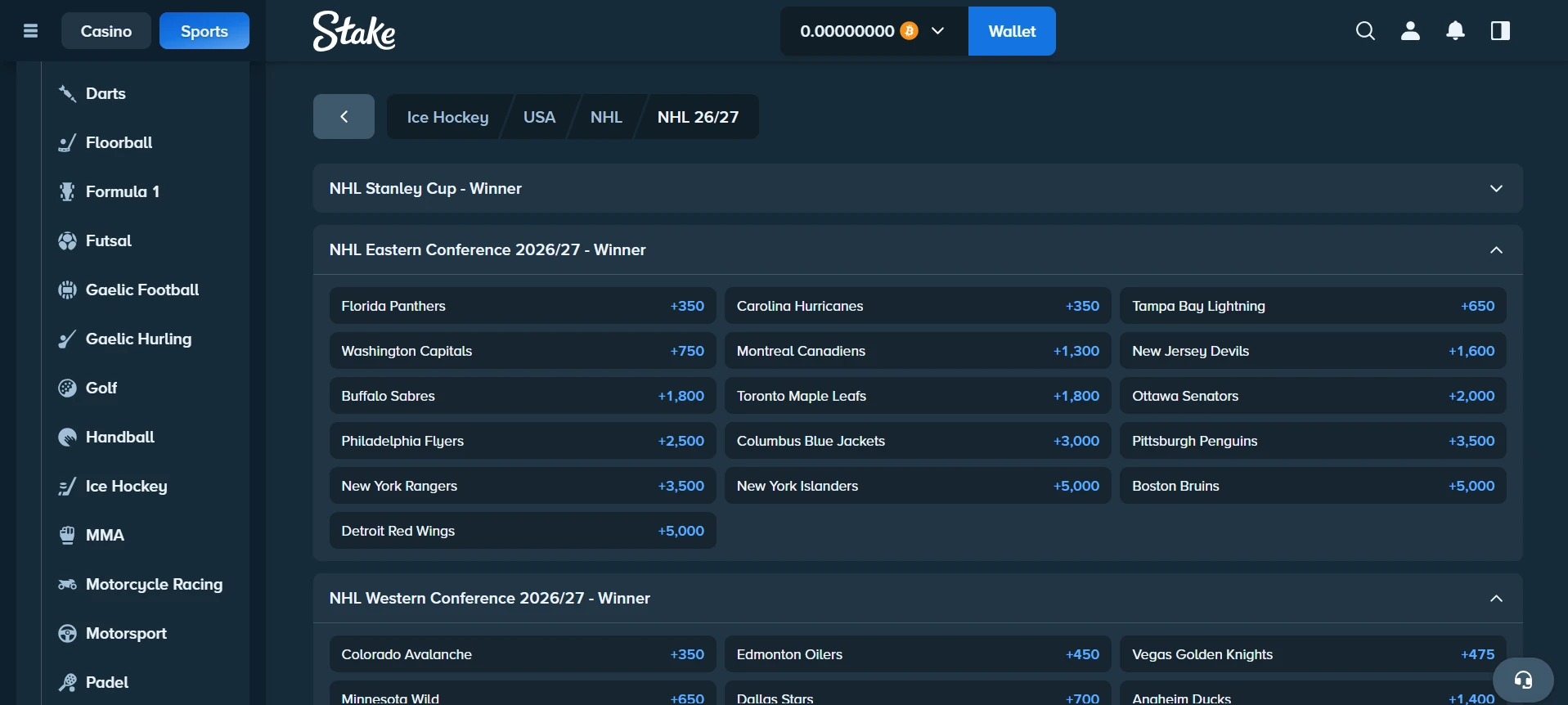This screenshot has height=705, width=1568.
Task: Choose Vegas Golden Knights +475
Action: (x=1313, y=654)
